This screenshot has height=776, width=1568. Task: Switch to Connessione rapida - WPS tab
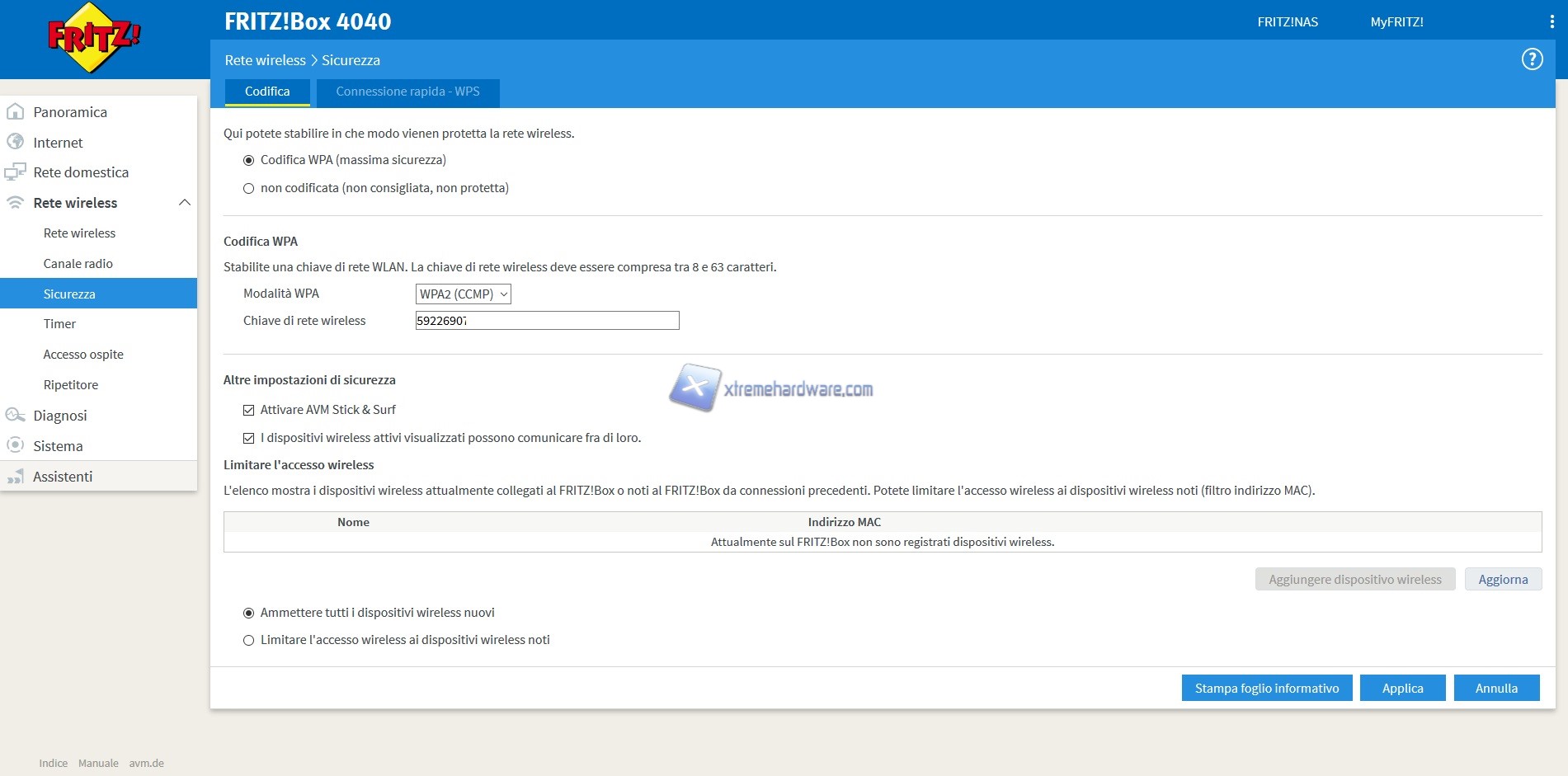pyautogui.click(x=407, y=92)
